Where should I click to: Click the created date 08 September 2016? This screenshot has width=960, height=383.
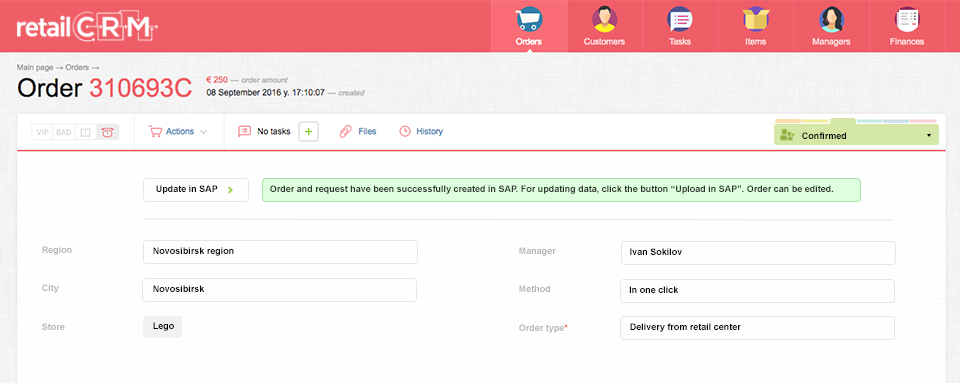[266, 93]
